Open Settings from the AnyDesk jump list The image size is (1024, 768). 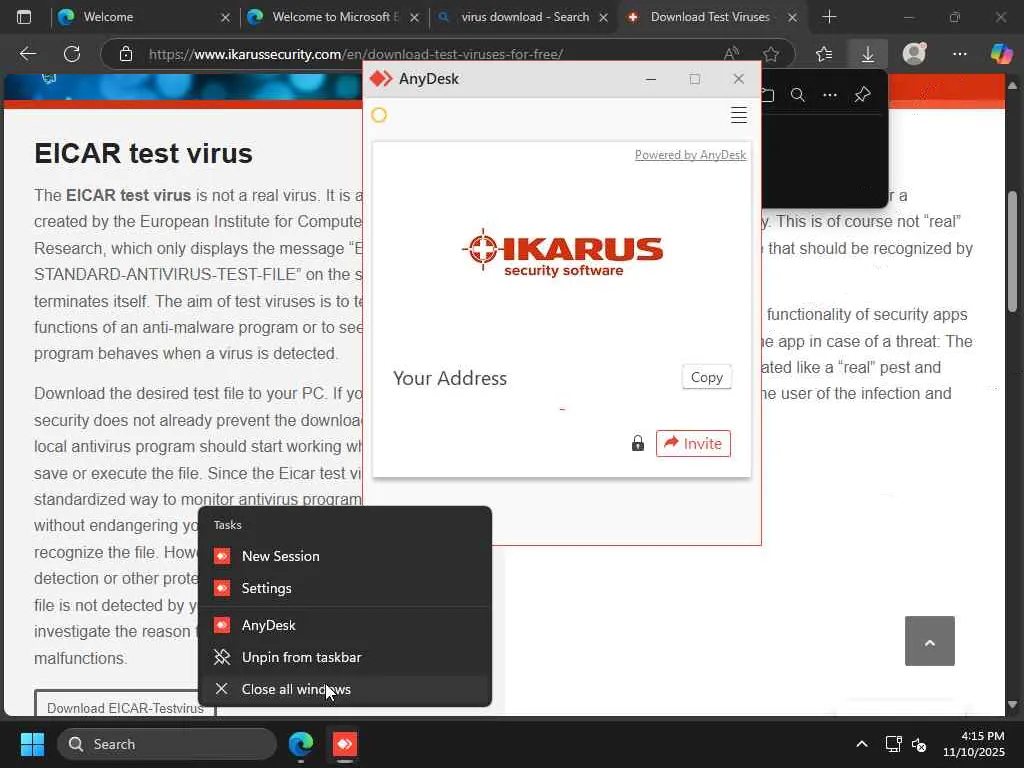point(345,588)
